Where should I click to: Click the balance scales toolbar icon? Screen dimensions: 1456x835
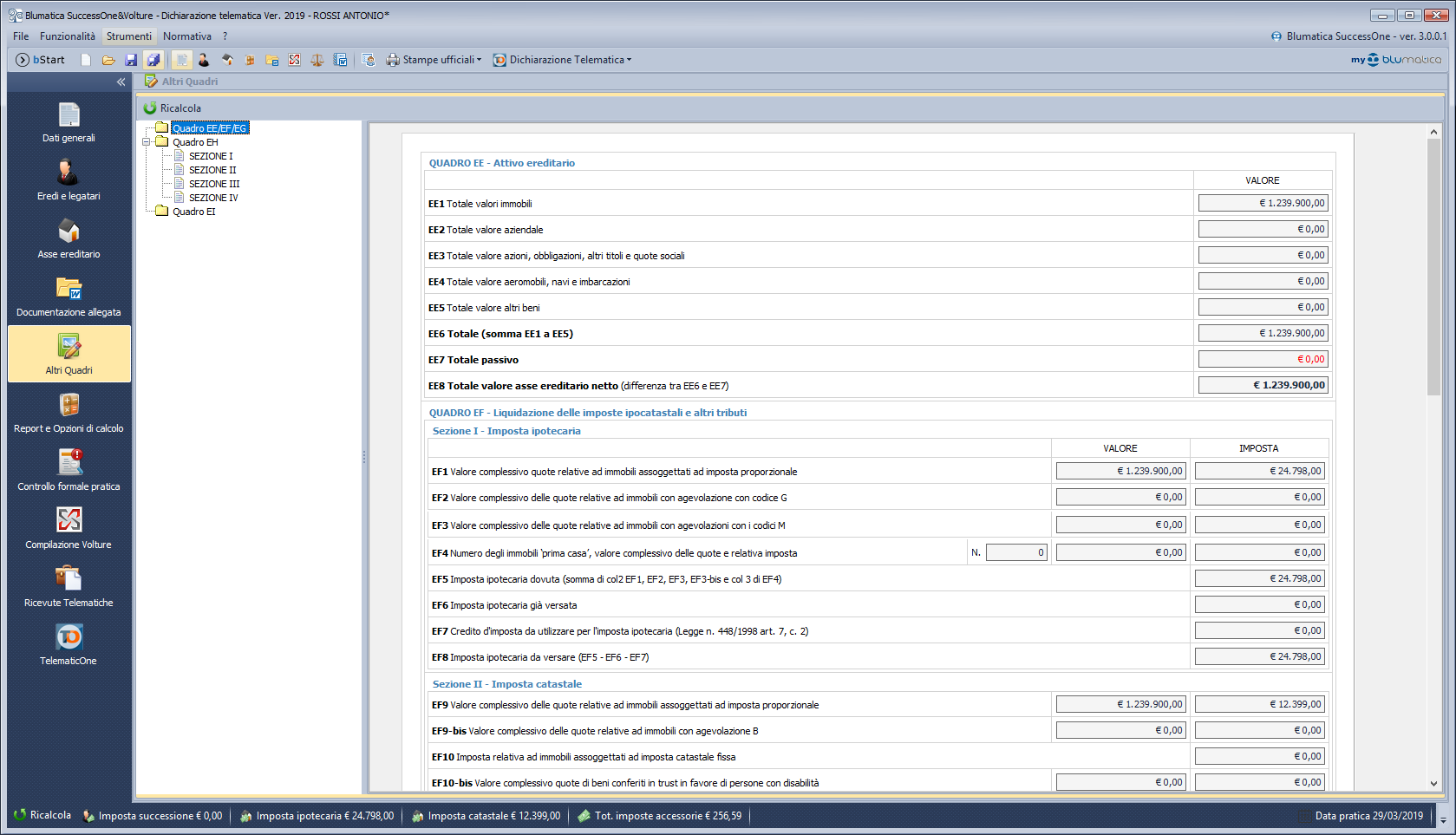[317, 60]
